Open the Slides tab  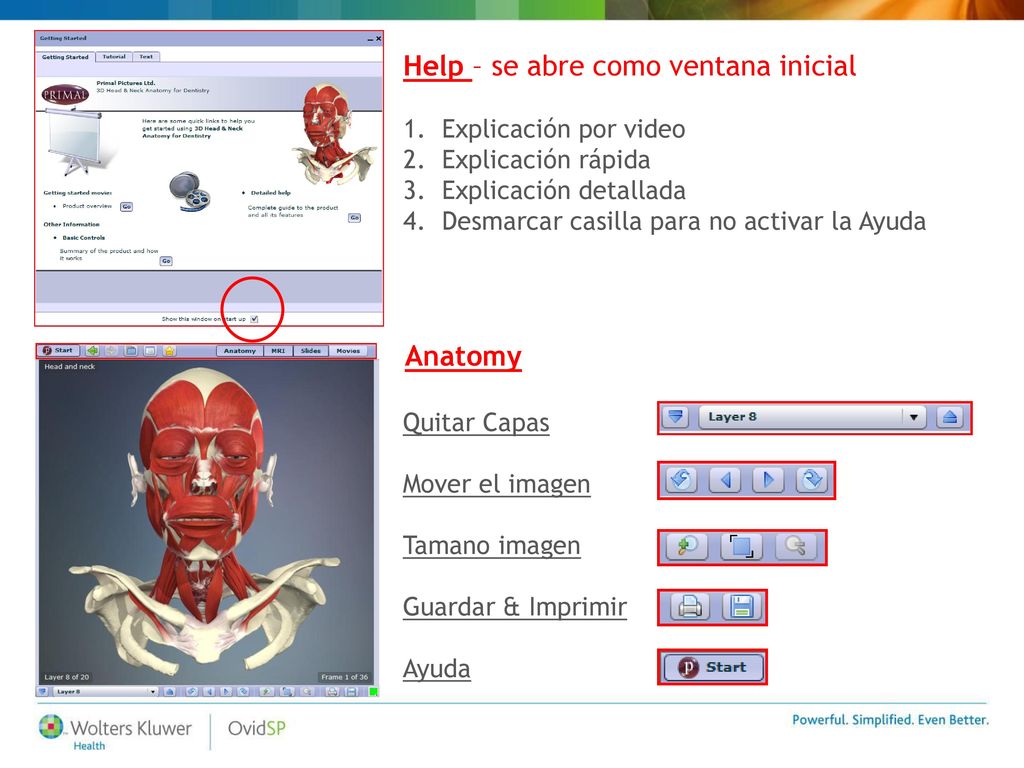click(311, 351)
